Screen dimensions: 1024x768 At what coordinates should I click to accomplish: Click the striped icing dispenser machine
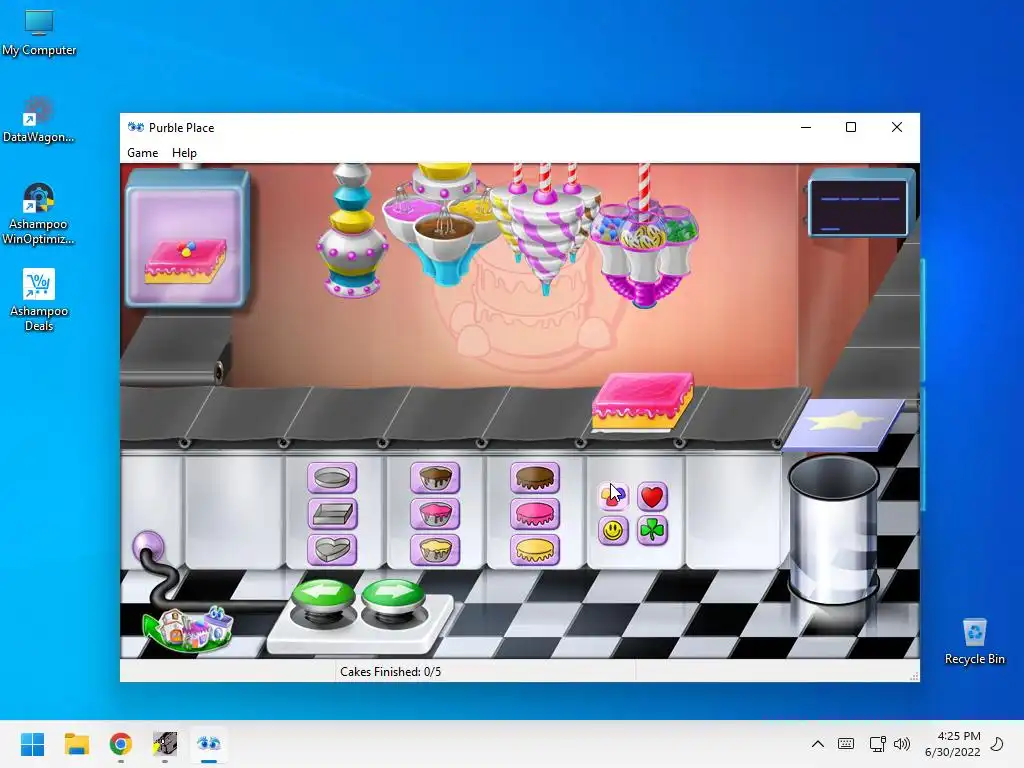(545, 227)
